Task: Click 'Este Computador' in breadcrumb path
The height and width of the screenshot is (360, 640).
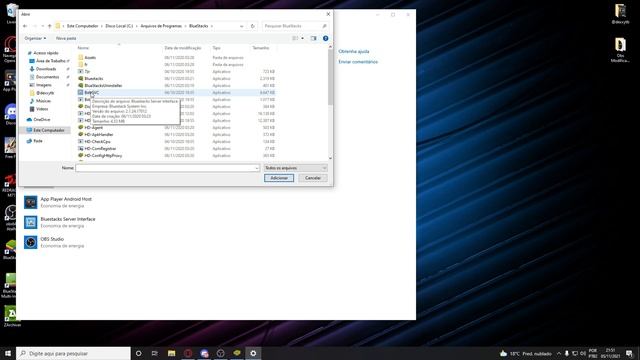Action: coord(82,26)
